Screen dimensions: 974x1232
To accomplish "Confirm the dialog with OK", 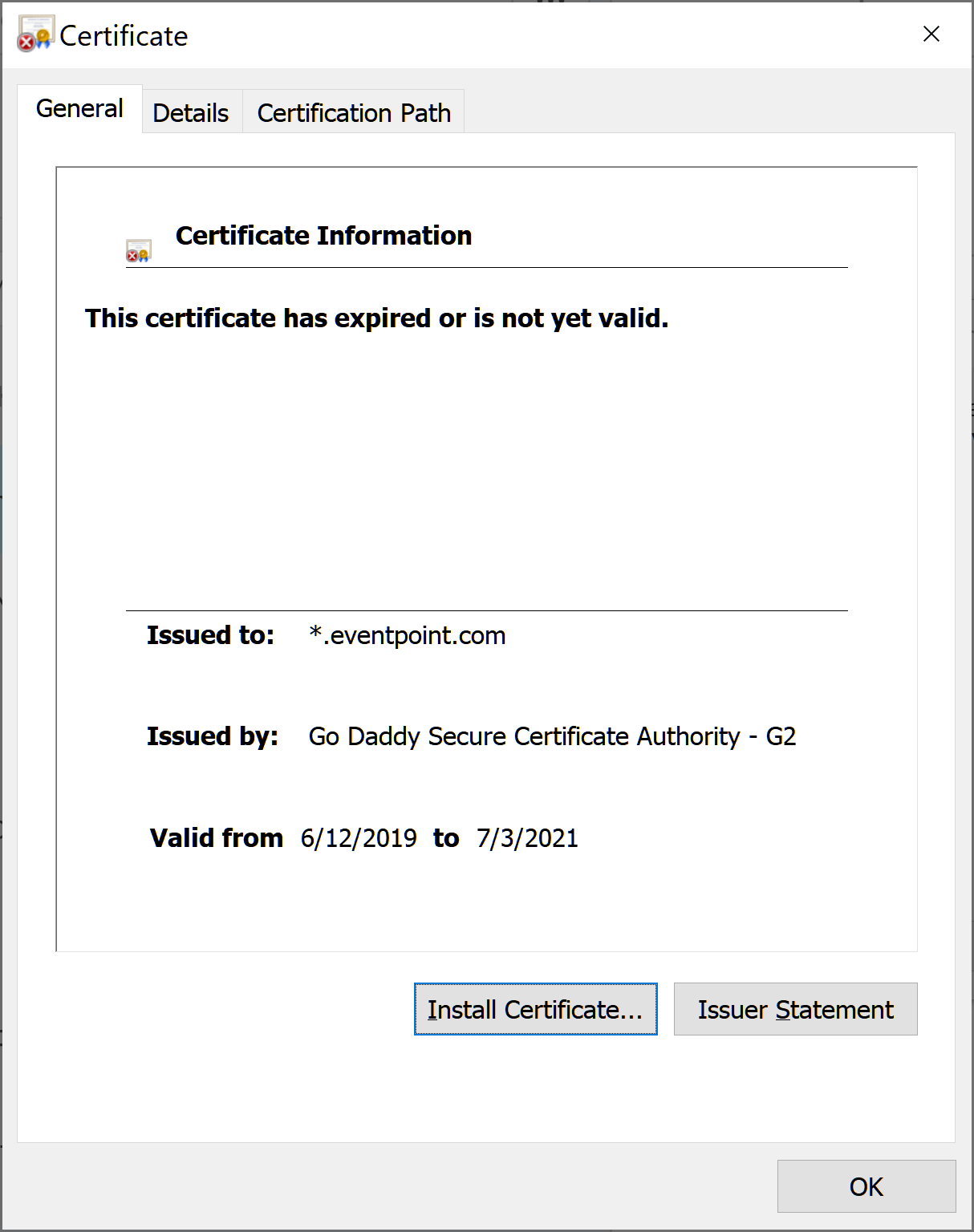I will 866,1186.
